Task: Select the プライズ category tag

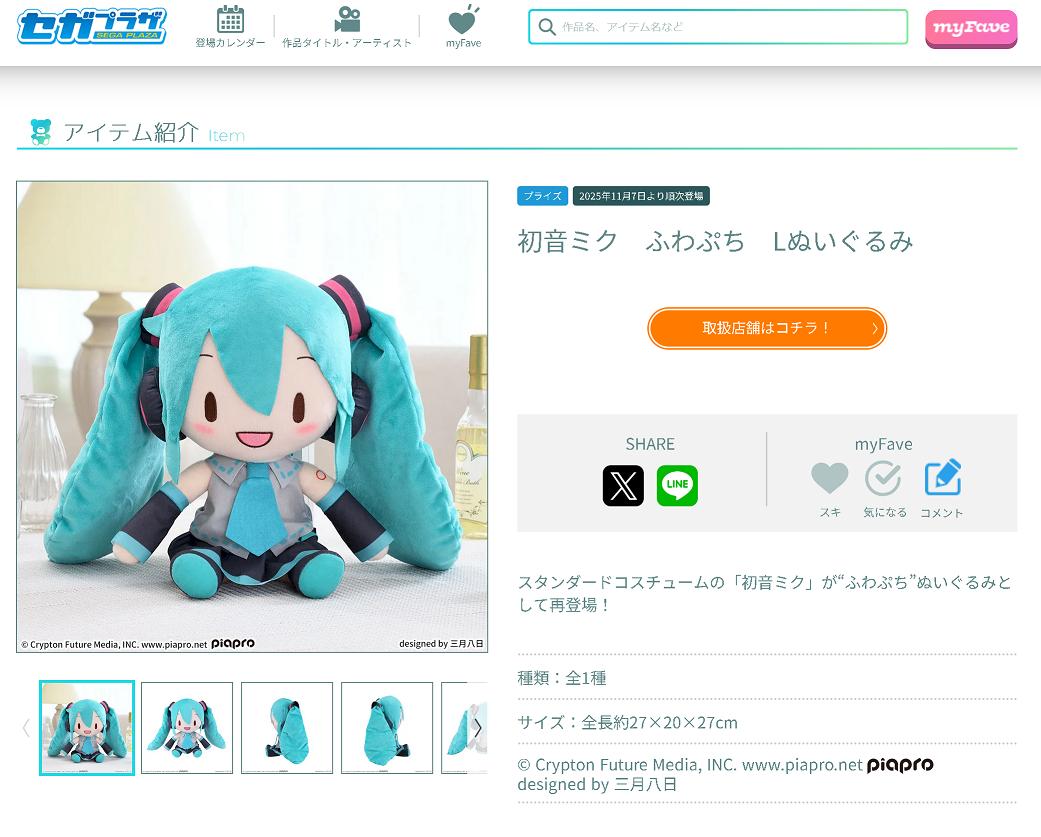Action: click(542, 196)
